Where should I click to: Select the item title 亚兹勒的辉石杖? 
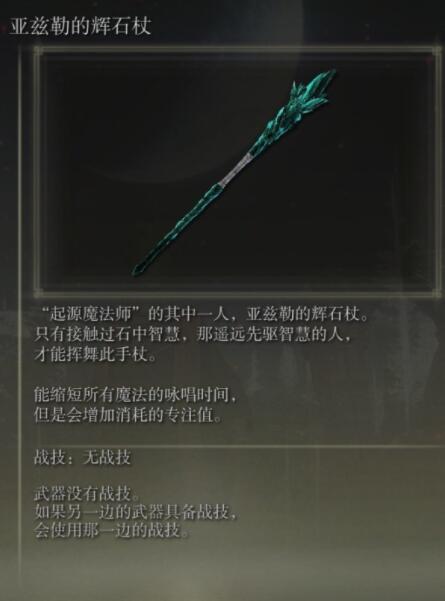(x=80, y=26)
